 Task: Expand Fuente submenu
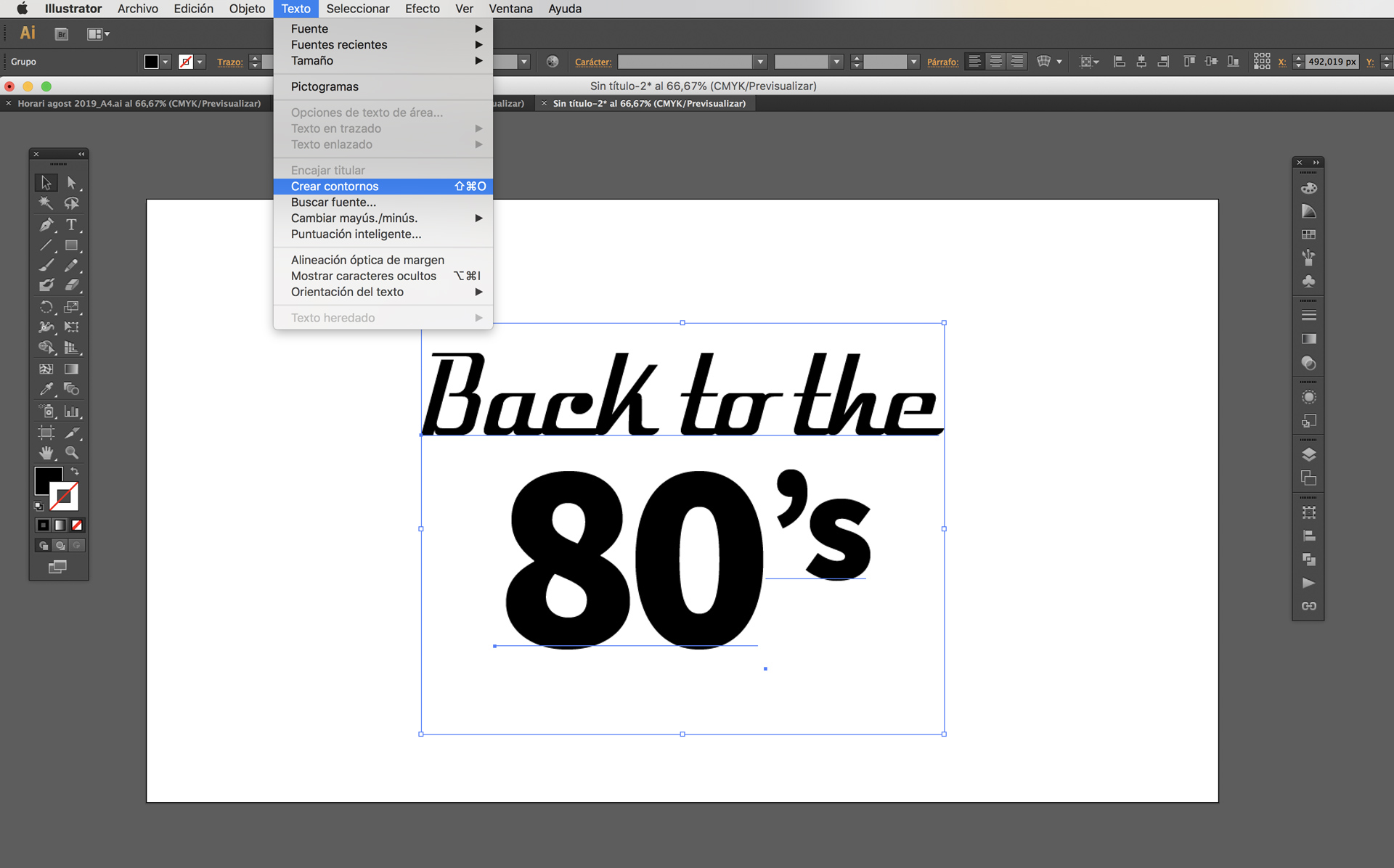point(383,29)
